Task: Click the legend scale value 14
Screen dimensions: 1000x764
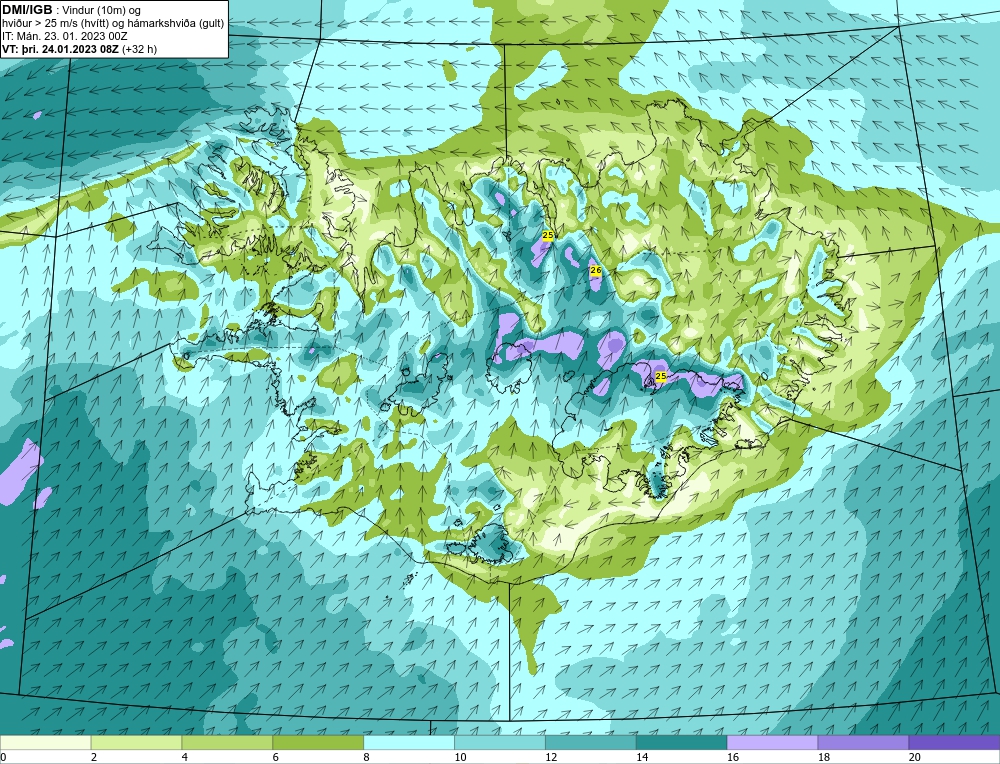Action: click(x=642, y=757)
